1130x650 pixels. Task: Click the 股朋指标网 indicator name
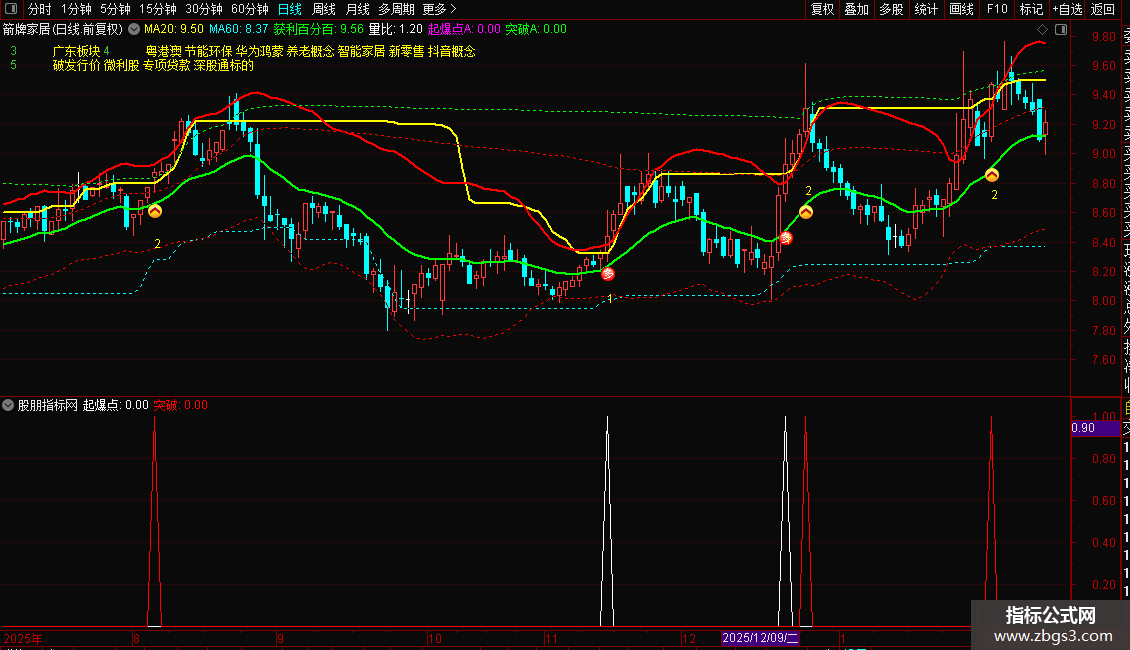[48, 405]
